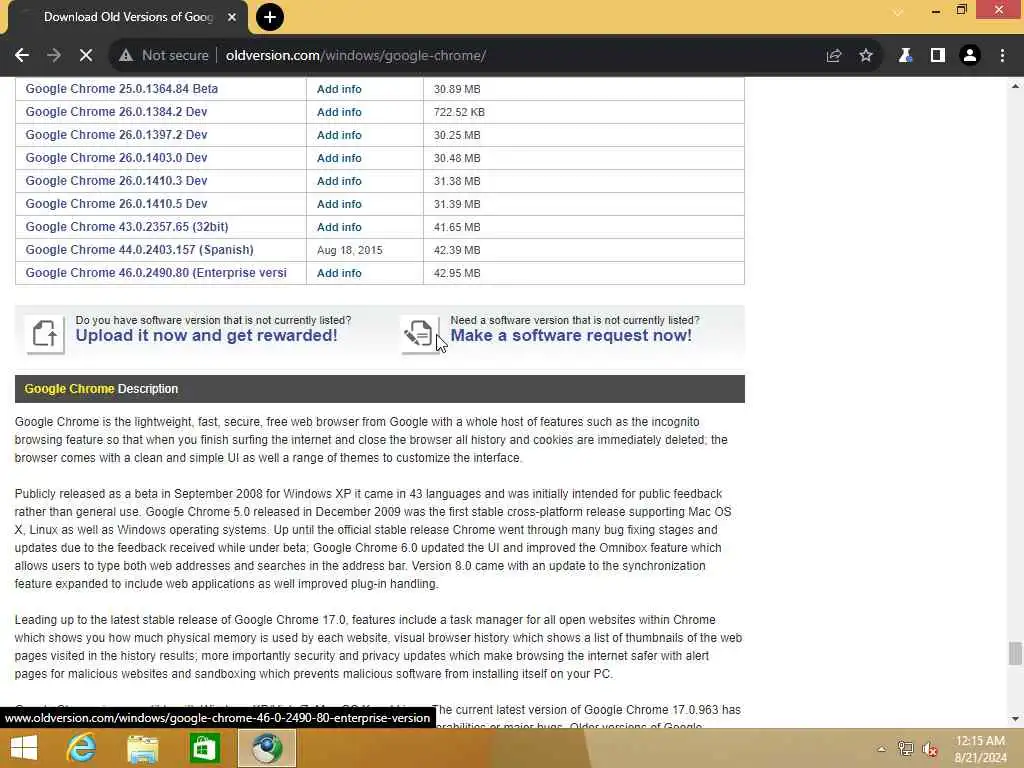Screen dimensions: 1024x768
Task: Open the Chrome profile avatar menu
Action: point(970,56)
